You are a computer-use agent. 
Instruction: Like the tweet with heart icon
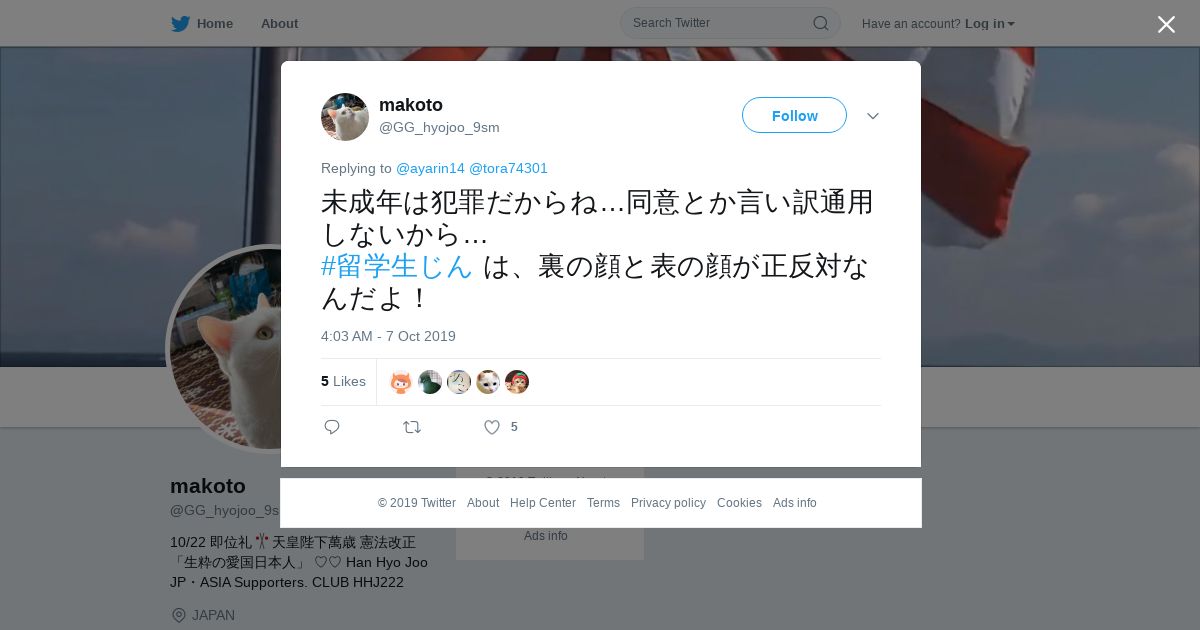(492, 427)
